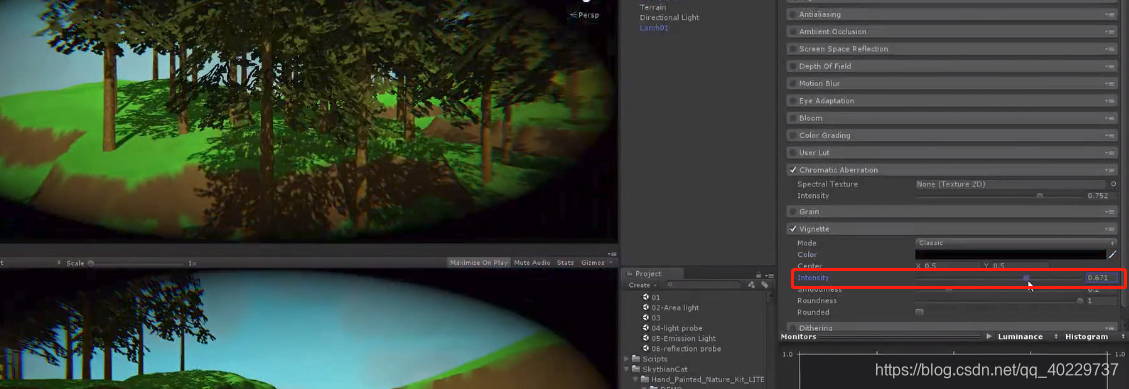Toggle Maximize On Play button
The height and width of the screenshot is (389, 1129).
pos(478,263)
